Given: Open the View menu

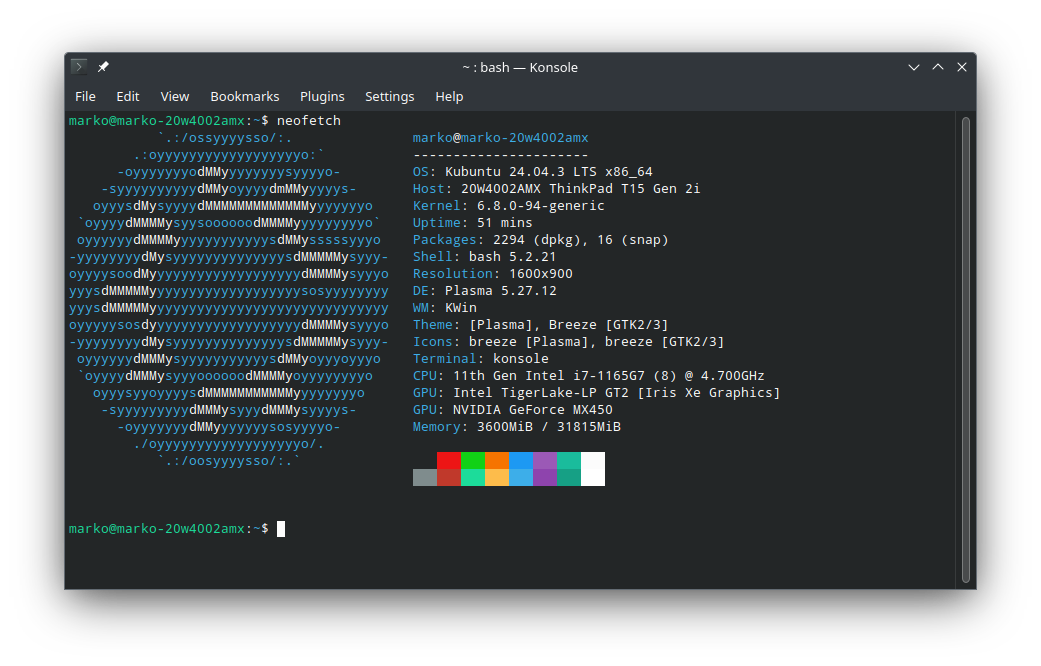Looking at the screenshot, I should (x=174, y=96).
